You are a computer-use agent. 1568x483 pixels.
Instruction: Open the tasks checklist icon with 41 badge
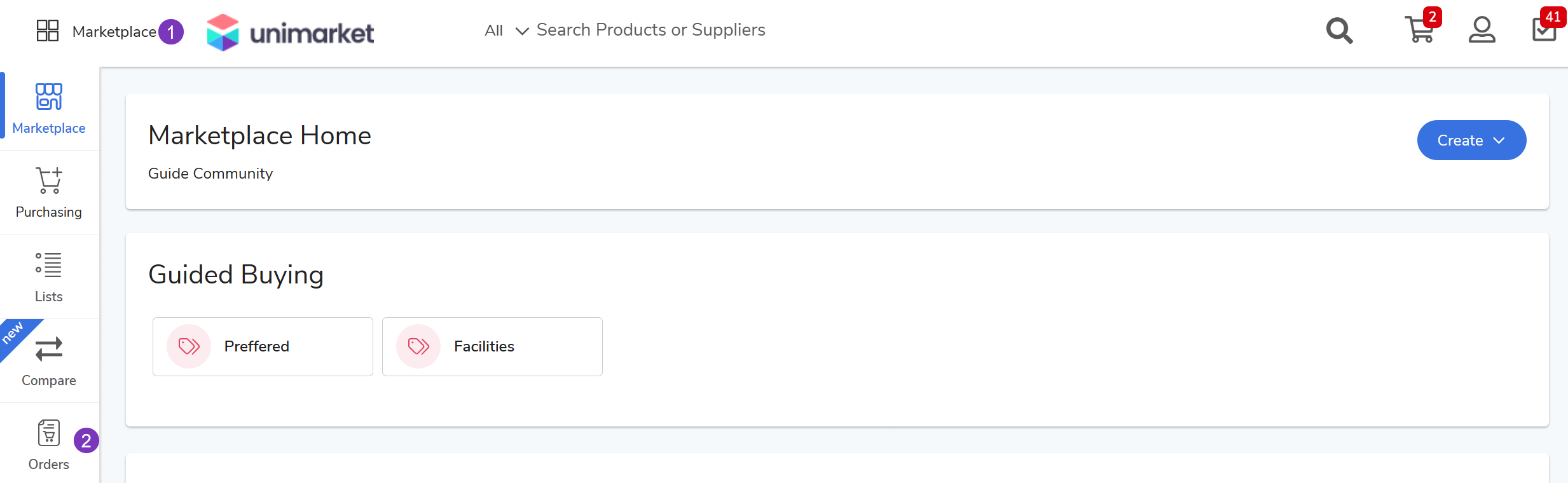pos(1544,30)
